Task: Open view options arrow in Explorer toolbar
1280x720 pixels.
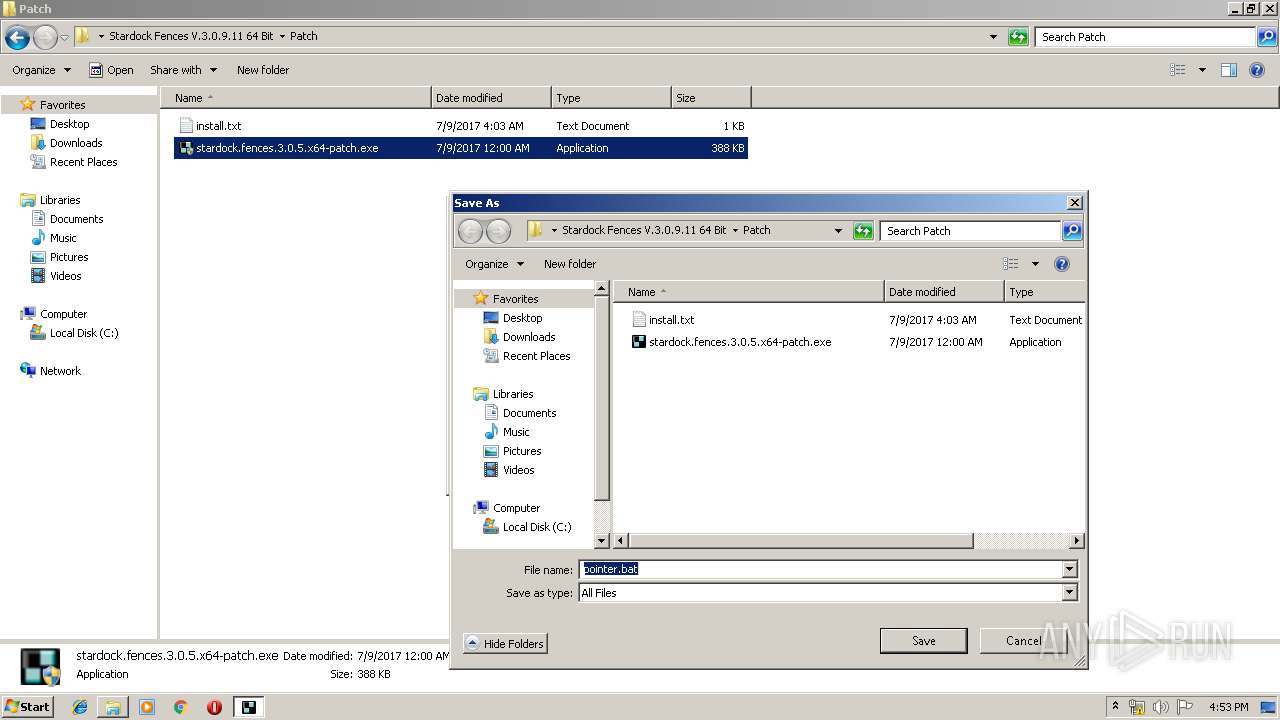Action: [x=1202, y=70]
